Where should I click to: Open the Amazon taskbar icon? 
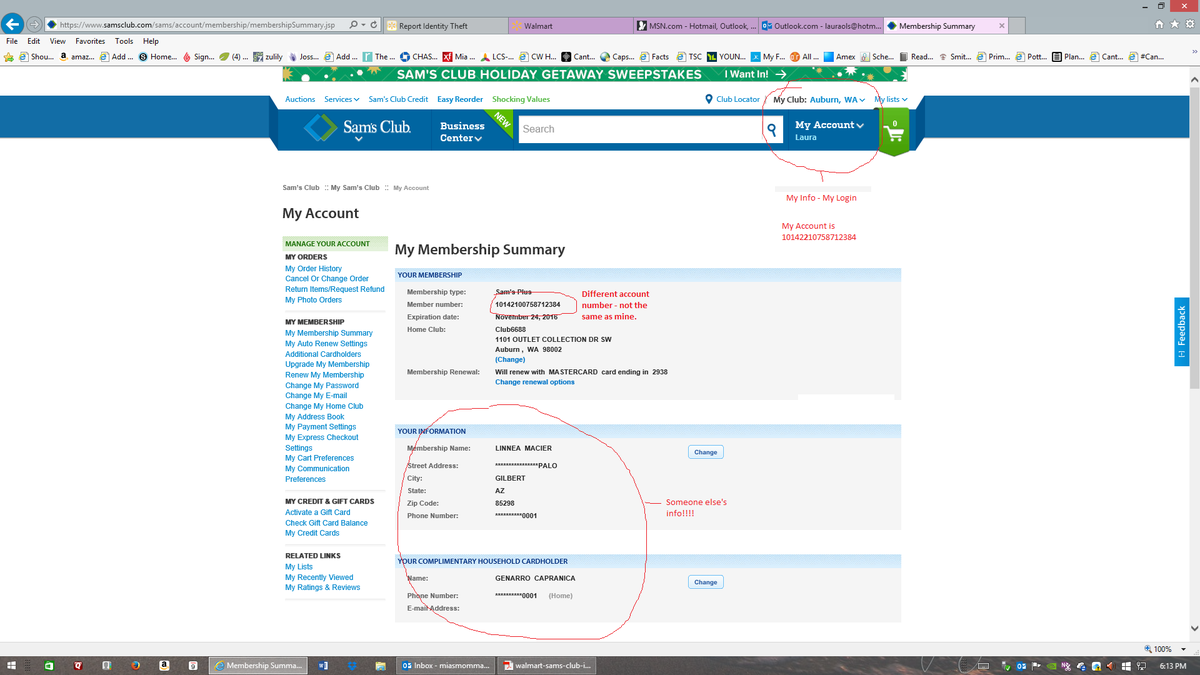(163, 665)
